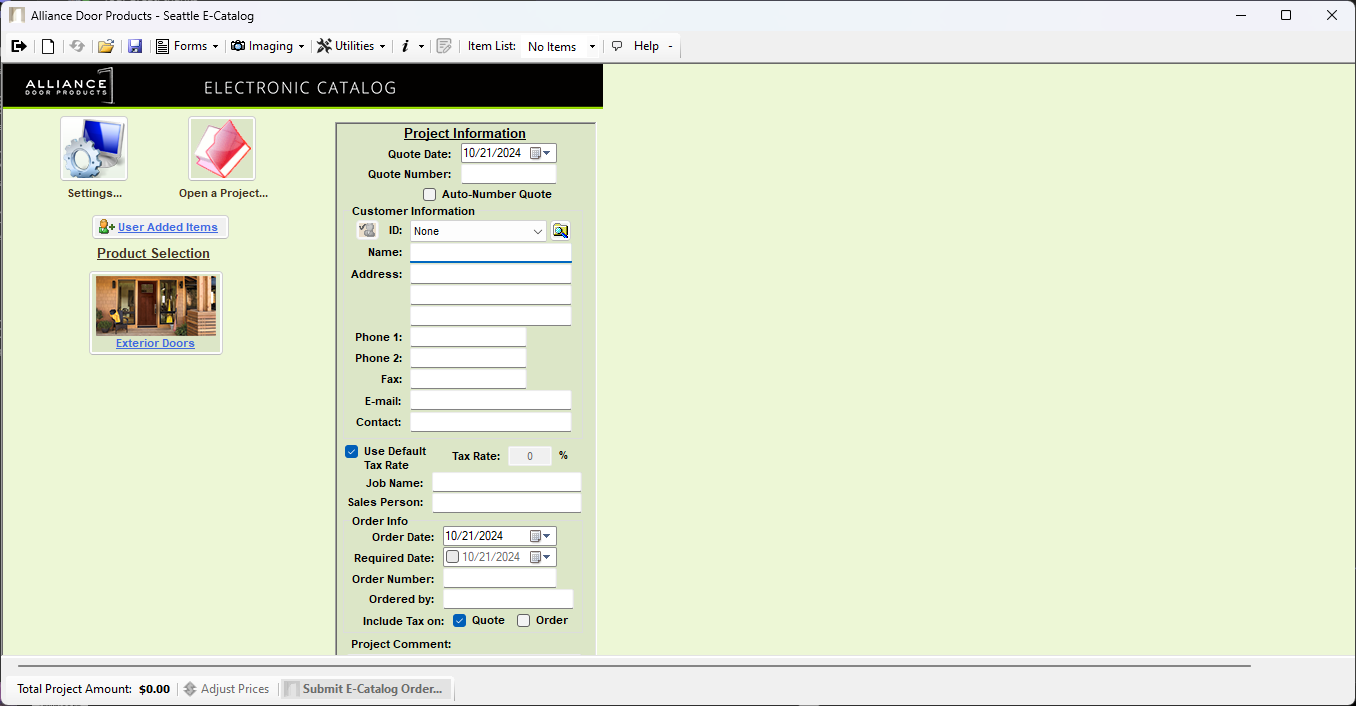The width and height of the screenshot is (1356, 706).
Task: Click the Ordered by input field
Action: point(508,599)
